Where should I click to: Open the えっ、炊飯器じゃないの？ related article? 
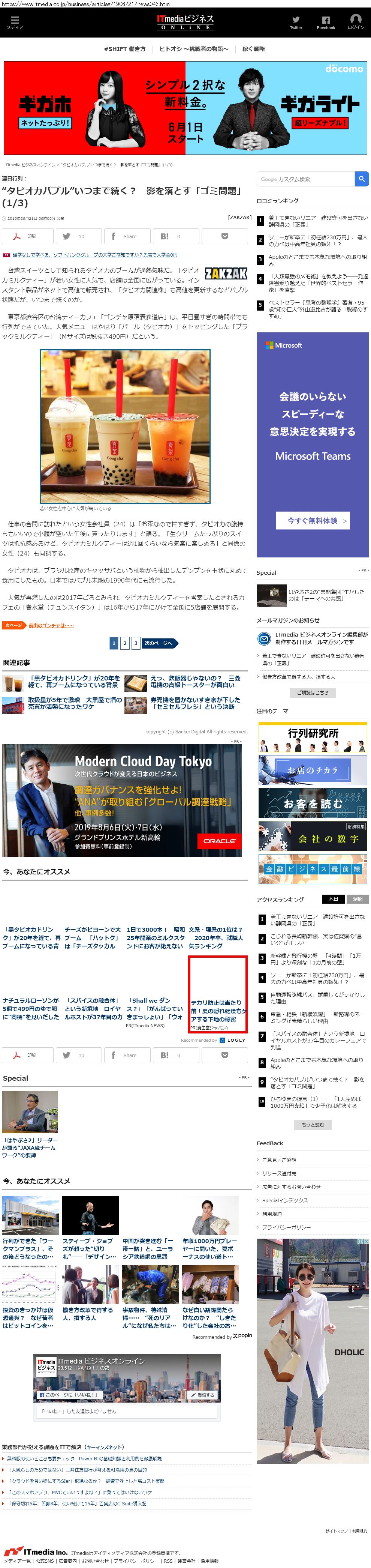(x=195, y=681)
